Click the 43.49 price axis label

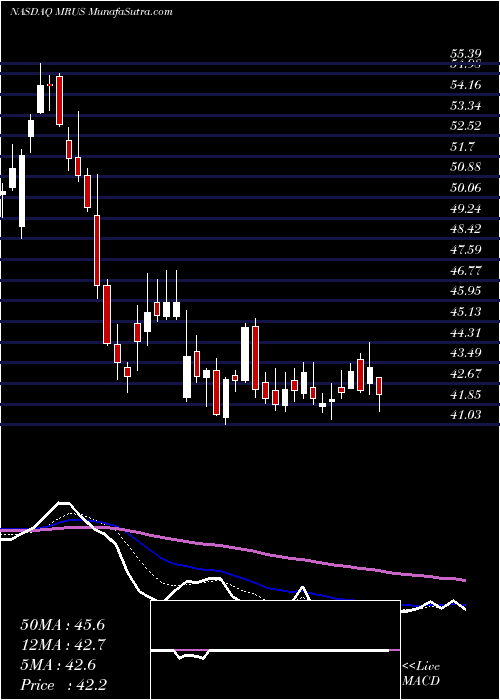click(x=465, y=353)
